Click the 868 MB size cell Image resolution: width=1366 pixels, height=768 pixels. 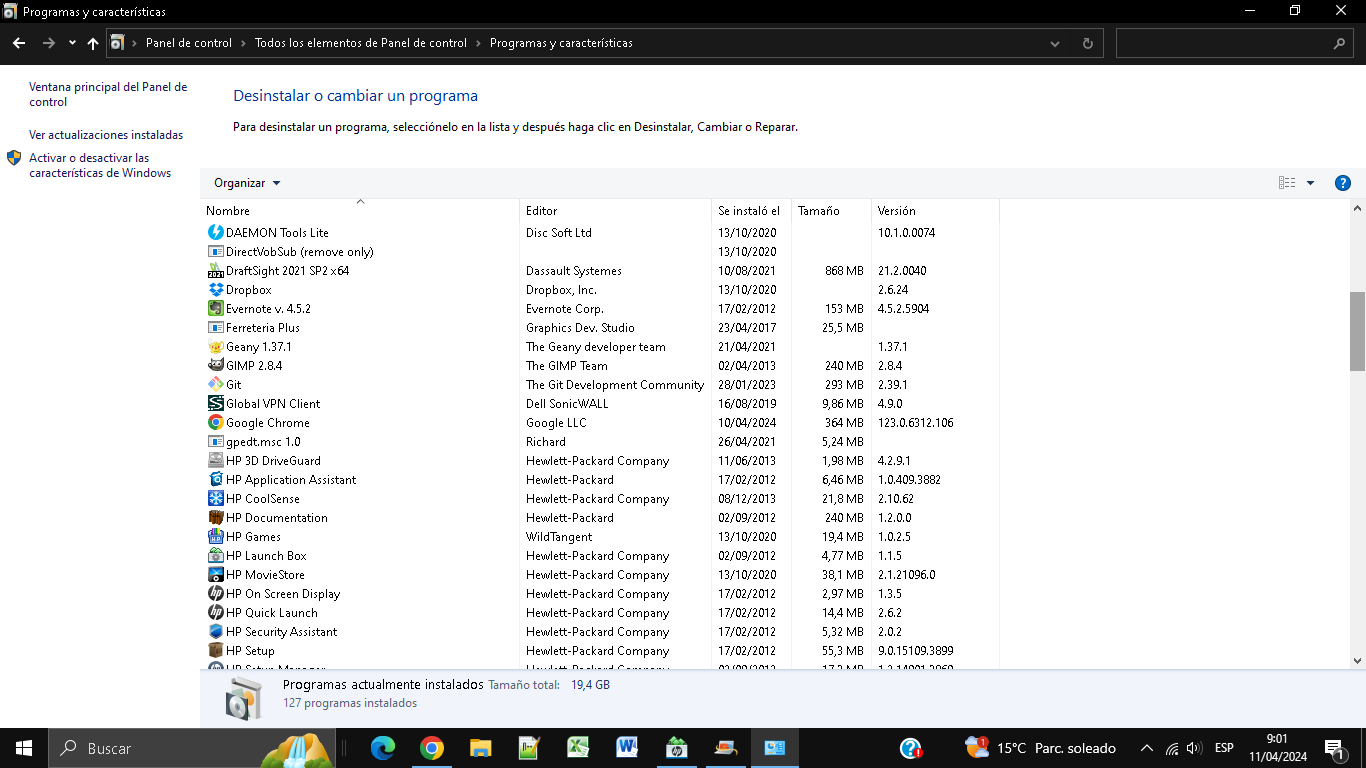(x=844, y=270)
